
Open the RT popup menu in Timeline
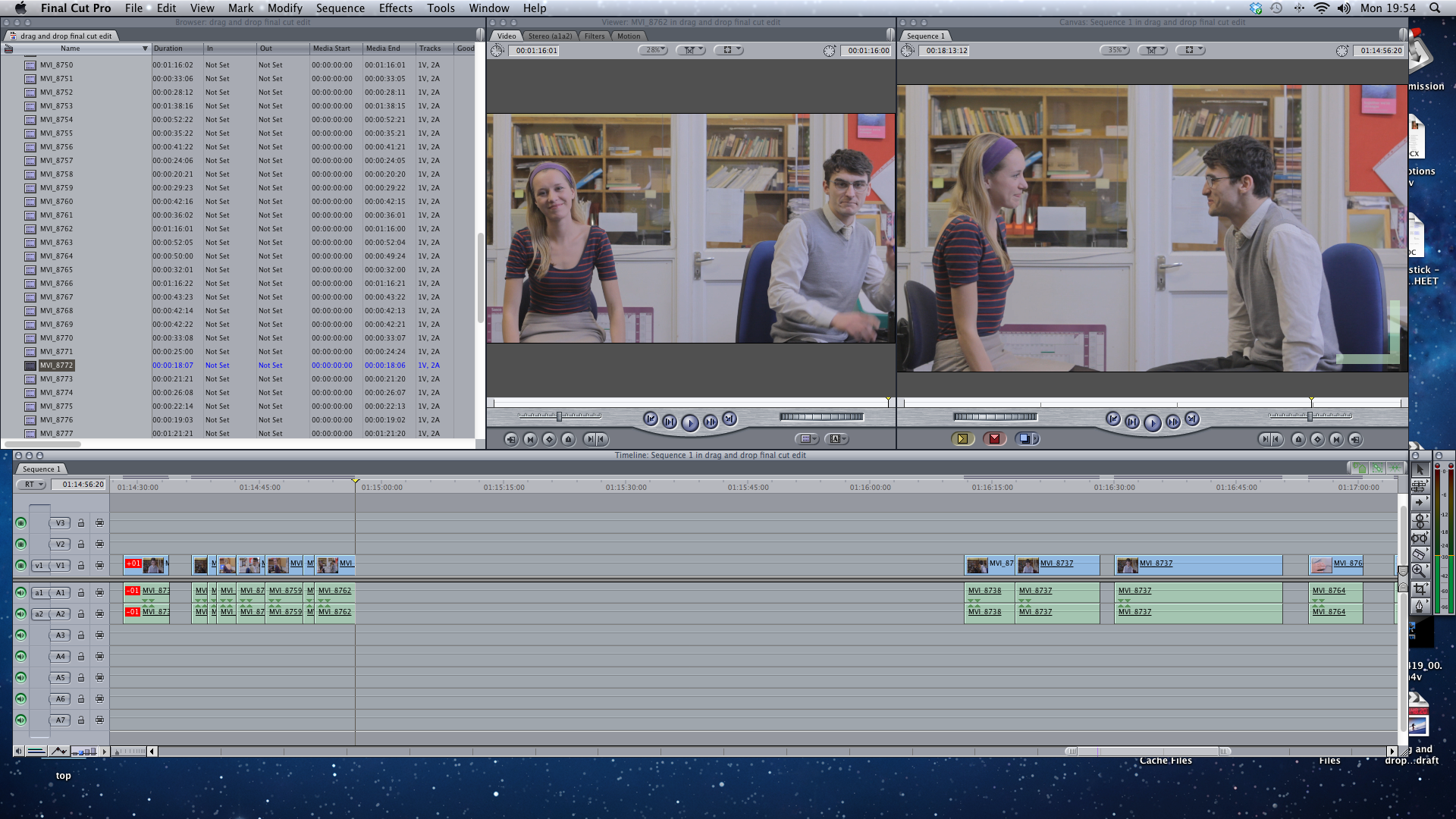[x=33, y=485]
